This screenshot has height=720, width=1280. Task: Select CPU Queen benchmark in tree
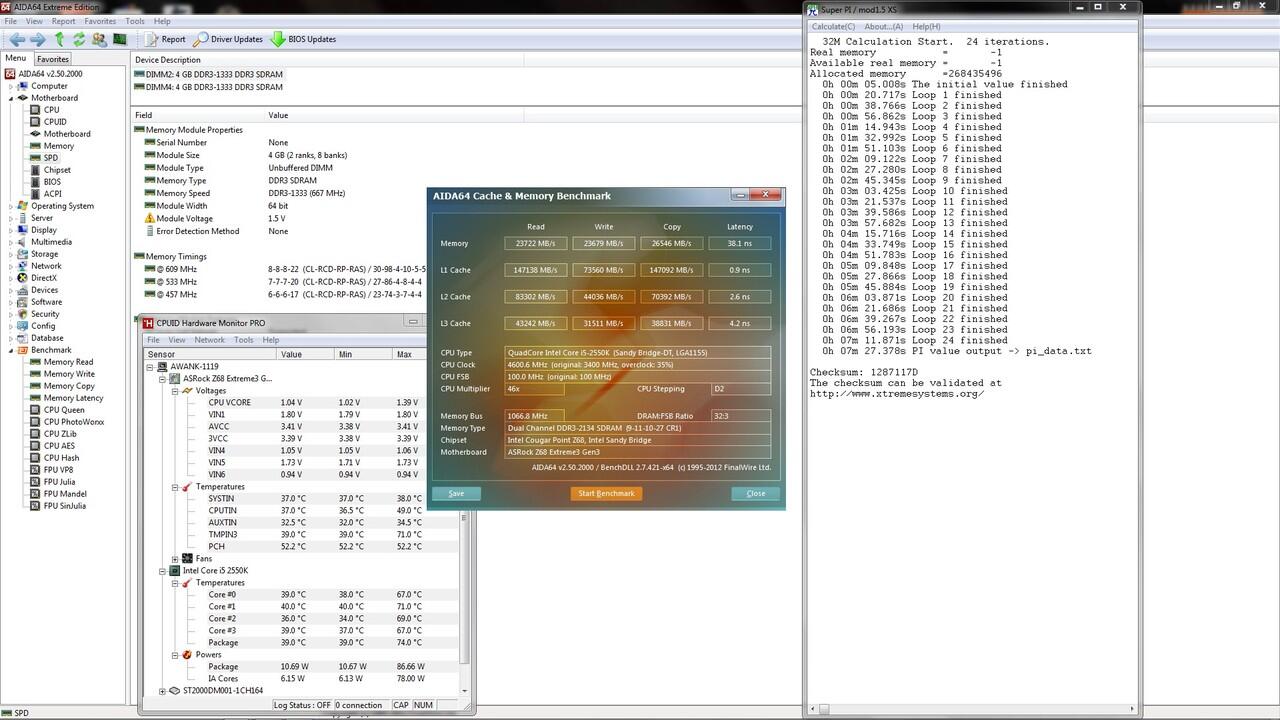[57, 410]
